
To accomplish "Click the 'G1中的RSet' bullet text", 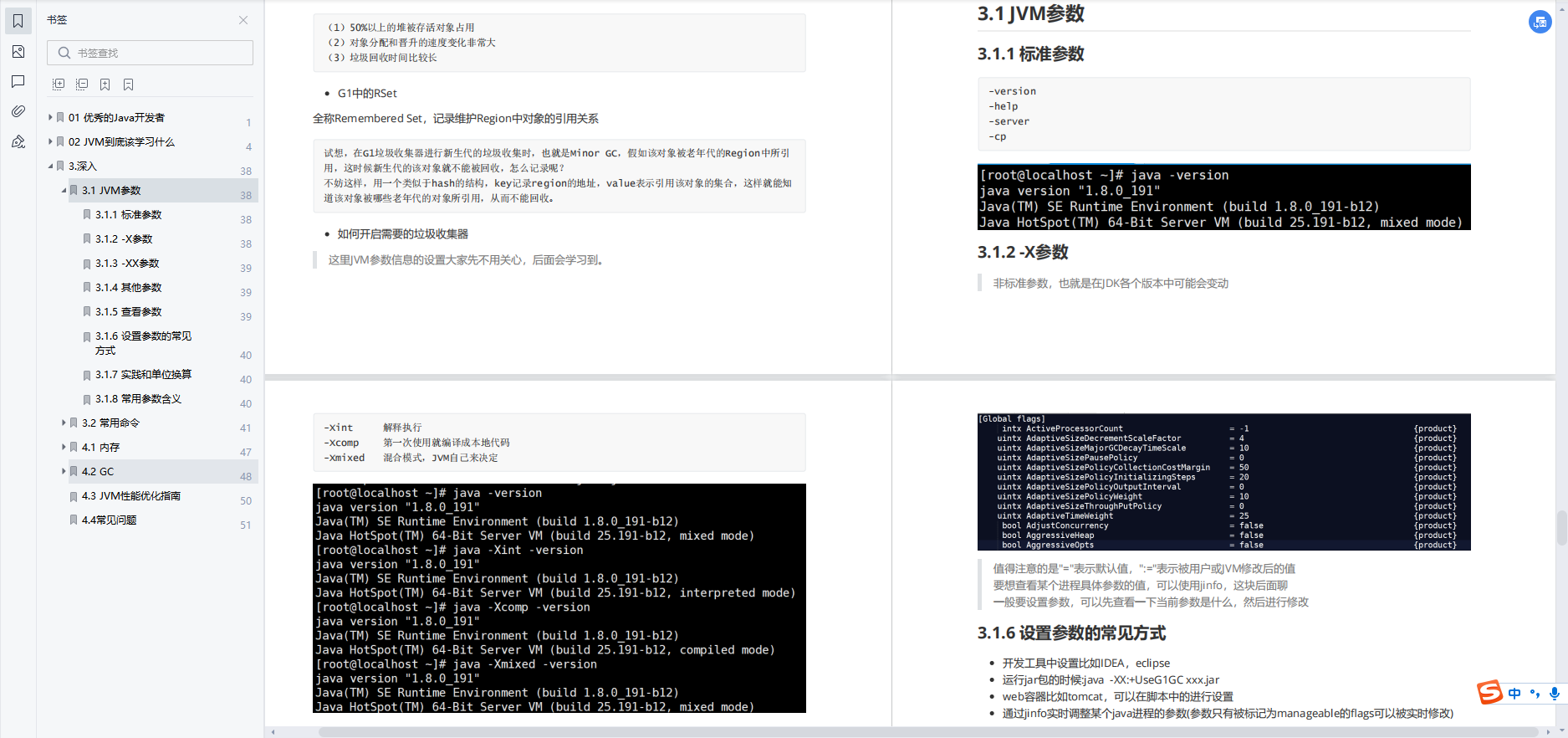I will point(367,94).
